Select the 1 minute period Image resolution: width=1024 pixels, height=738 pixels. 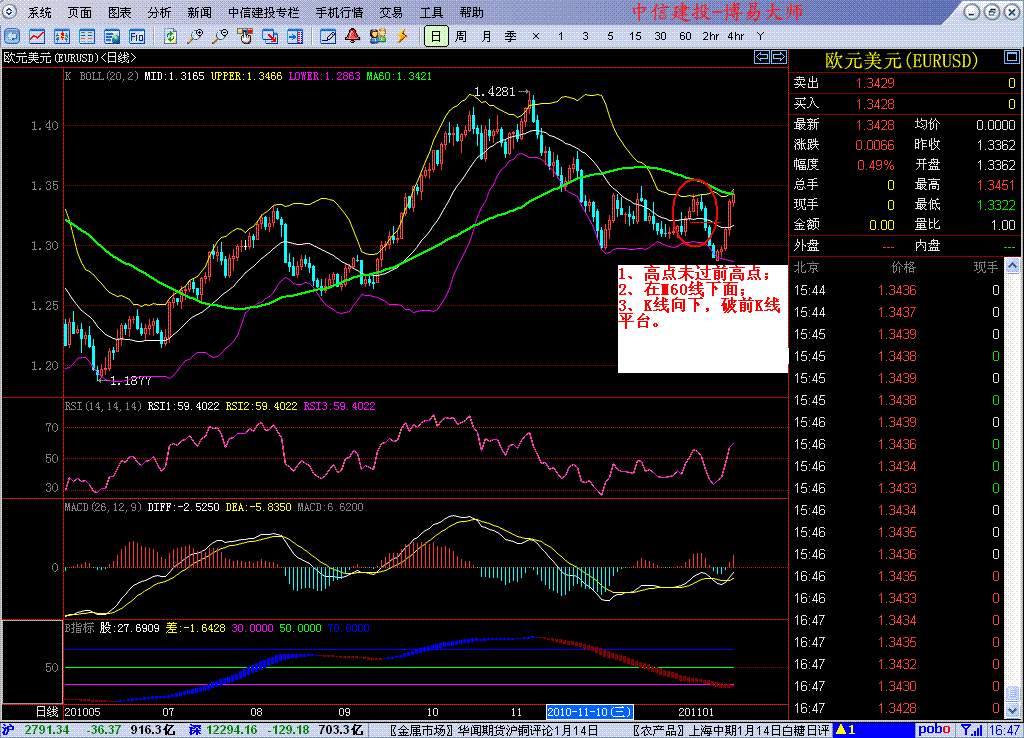coord(560,37)
